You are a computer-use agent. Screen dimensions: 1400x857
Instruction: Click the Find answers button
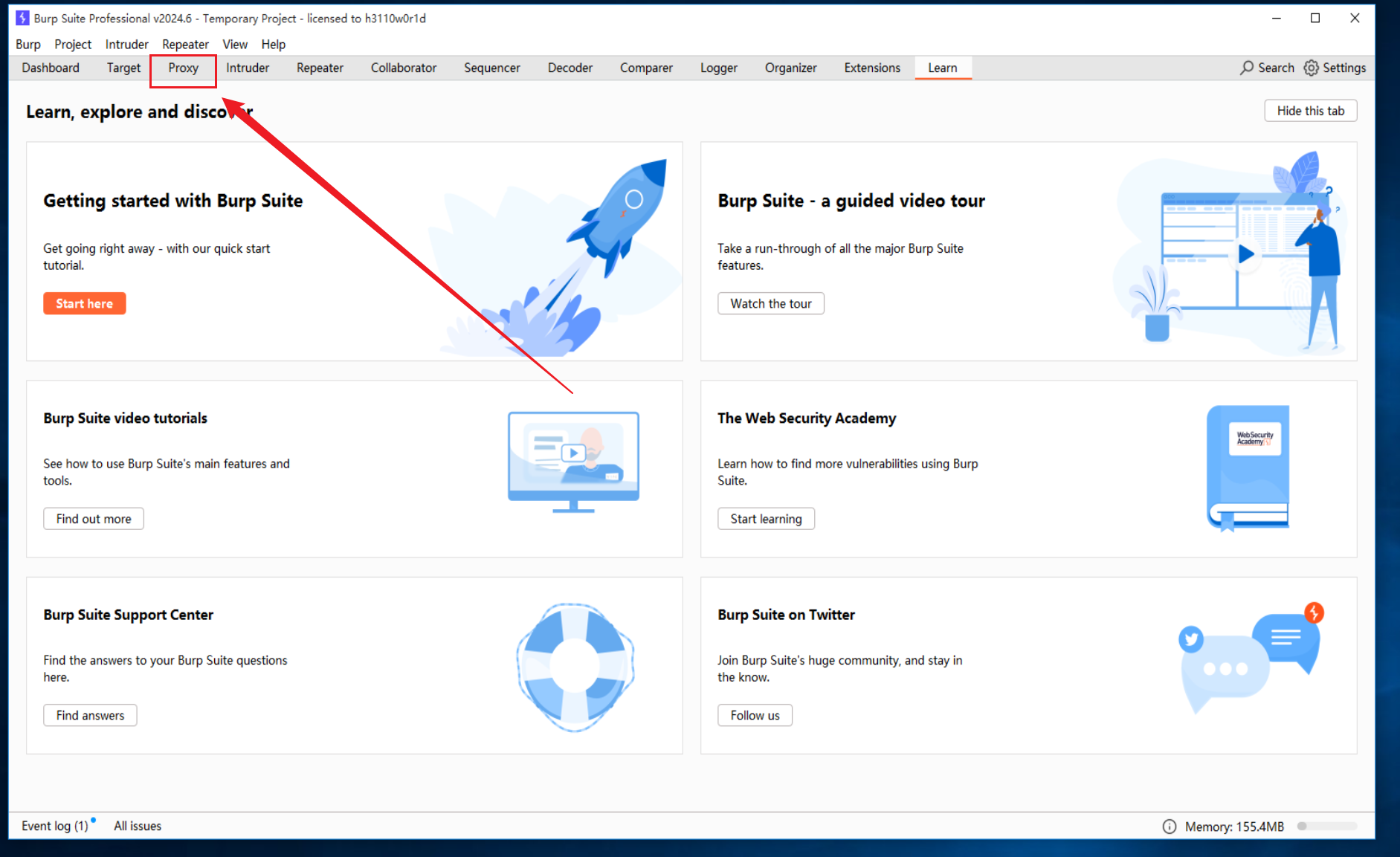click(x=90, y=715)
